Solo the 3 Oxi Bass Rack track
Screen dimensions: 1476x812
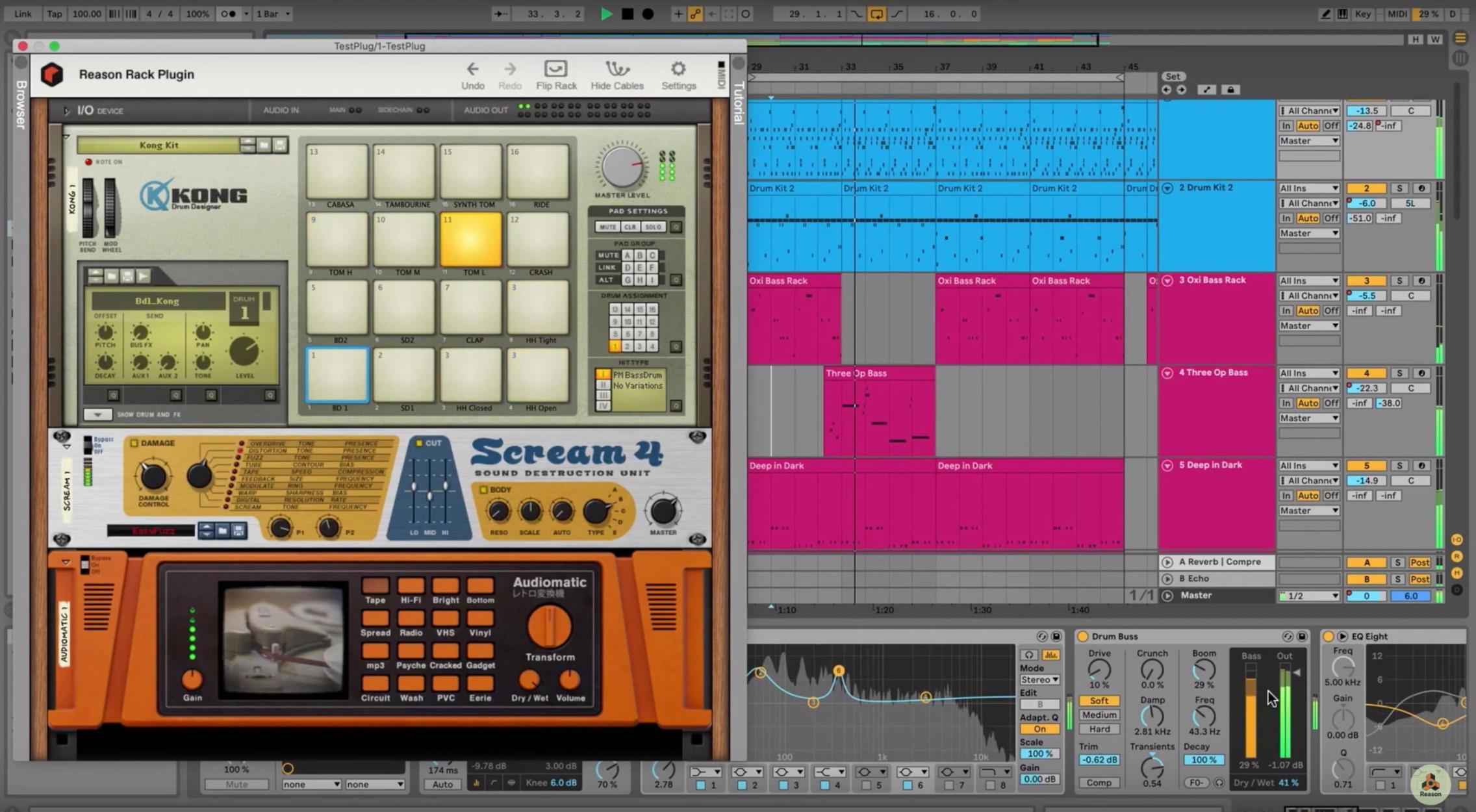click(1399, 280)
